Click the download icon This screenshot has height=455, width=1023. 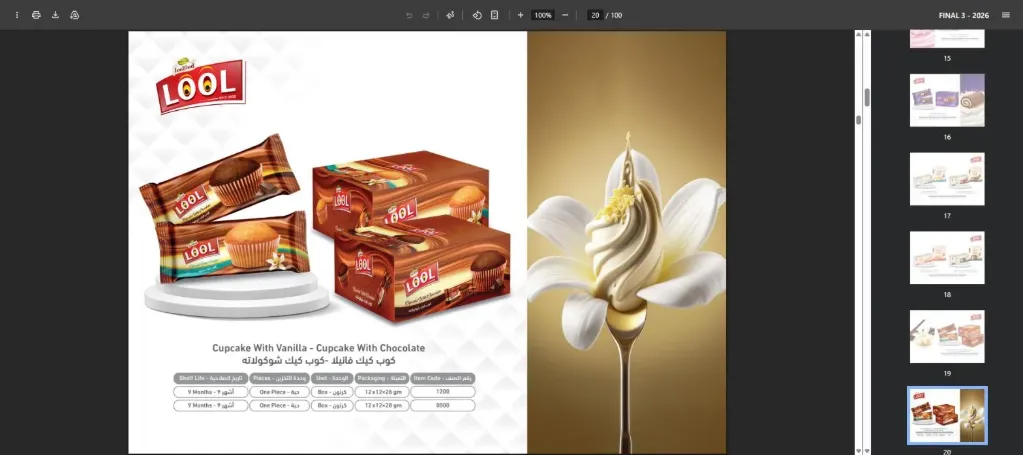(x=55, y=15)
